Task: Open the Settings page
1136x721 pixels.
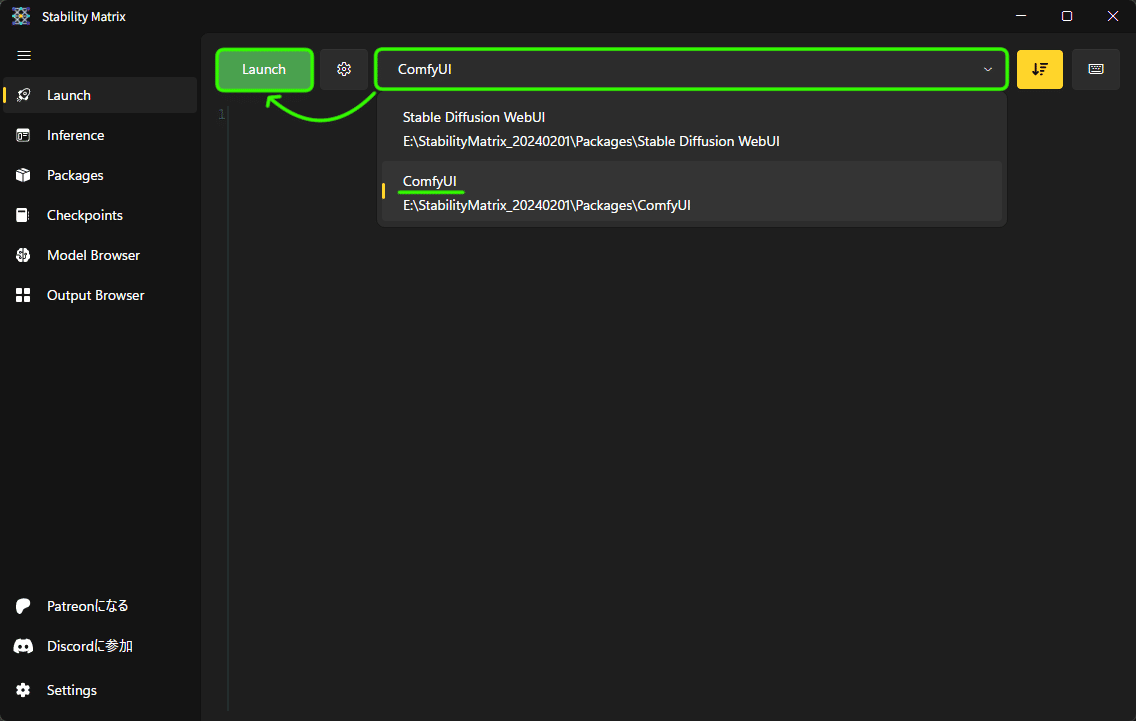Action: click(100, 690)
